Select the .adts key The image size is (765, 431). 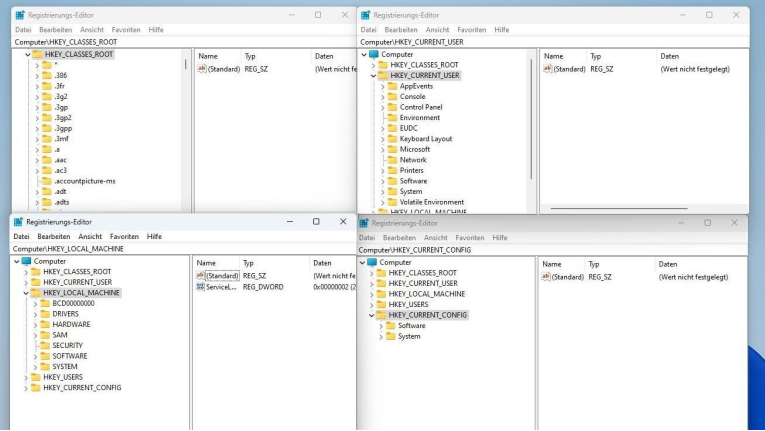point(62,202)
